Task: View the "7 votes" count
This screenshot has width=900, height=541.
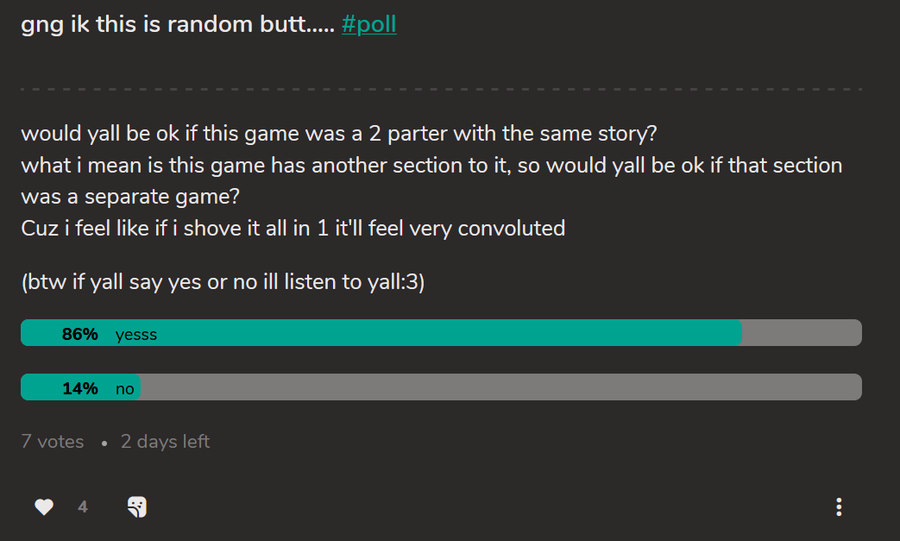Action: tap(52, 441)
